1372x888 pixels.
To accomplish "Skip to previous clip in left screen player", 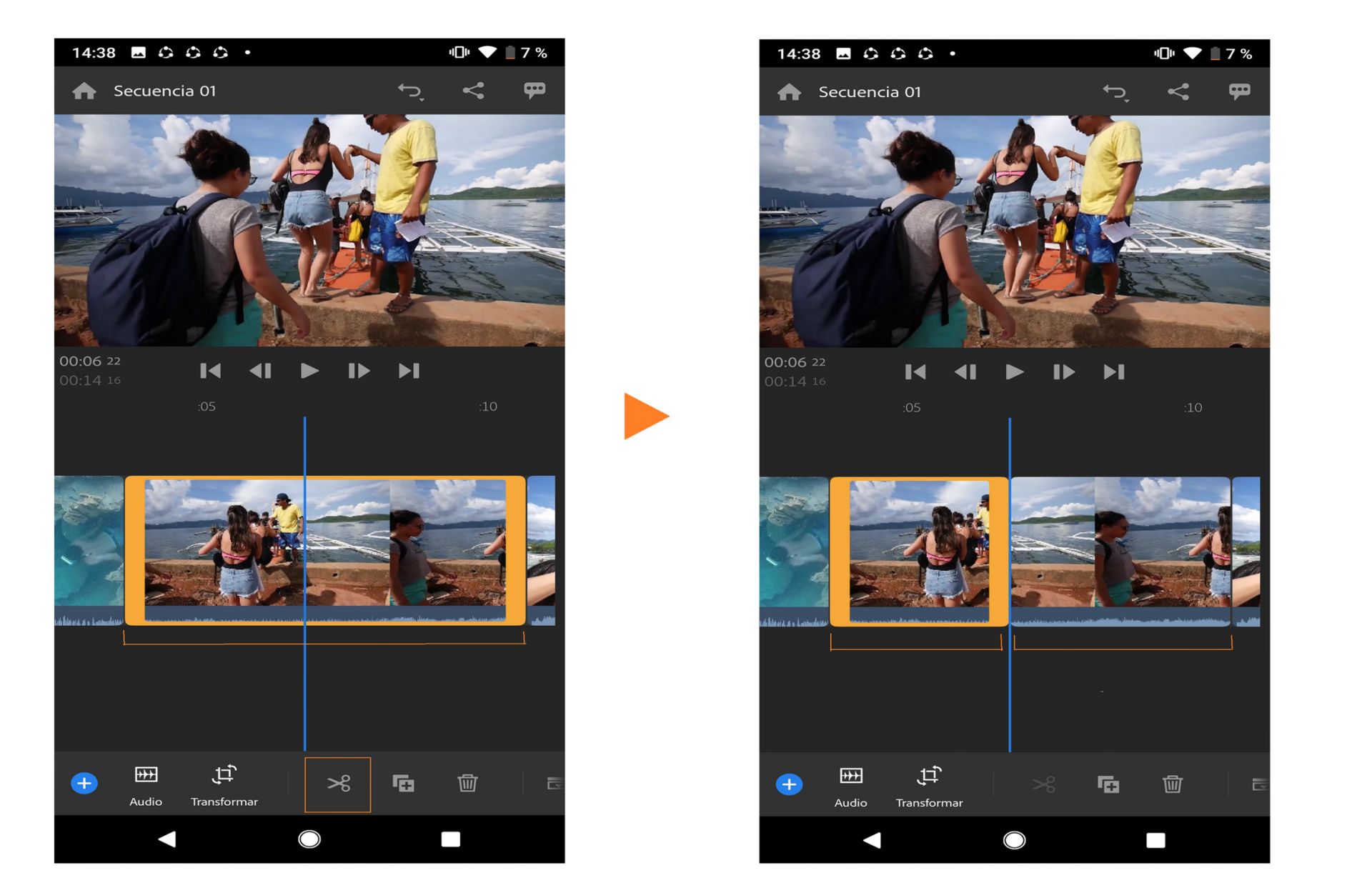I will (210, 371).
